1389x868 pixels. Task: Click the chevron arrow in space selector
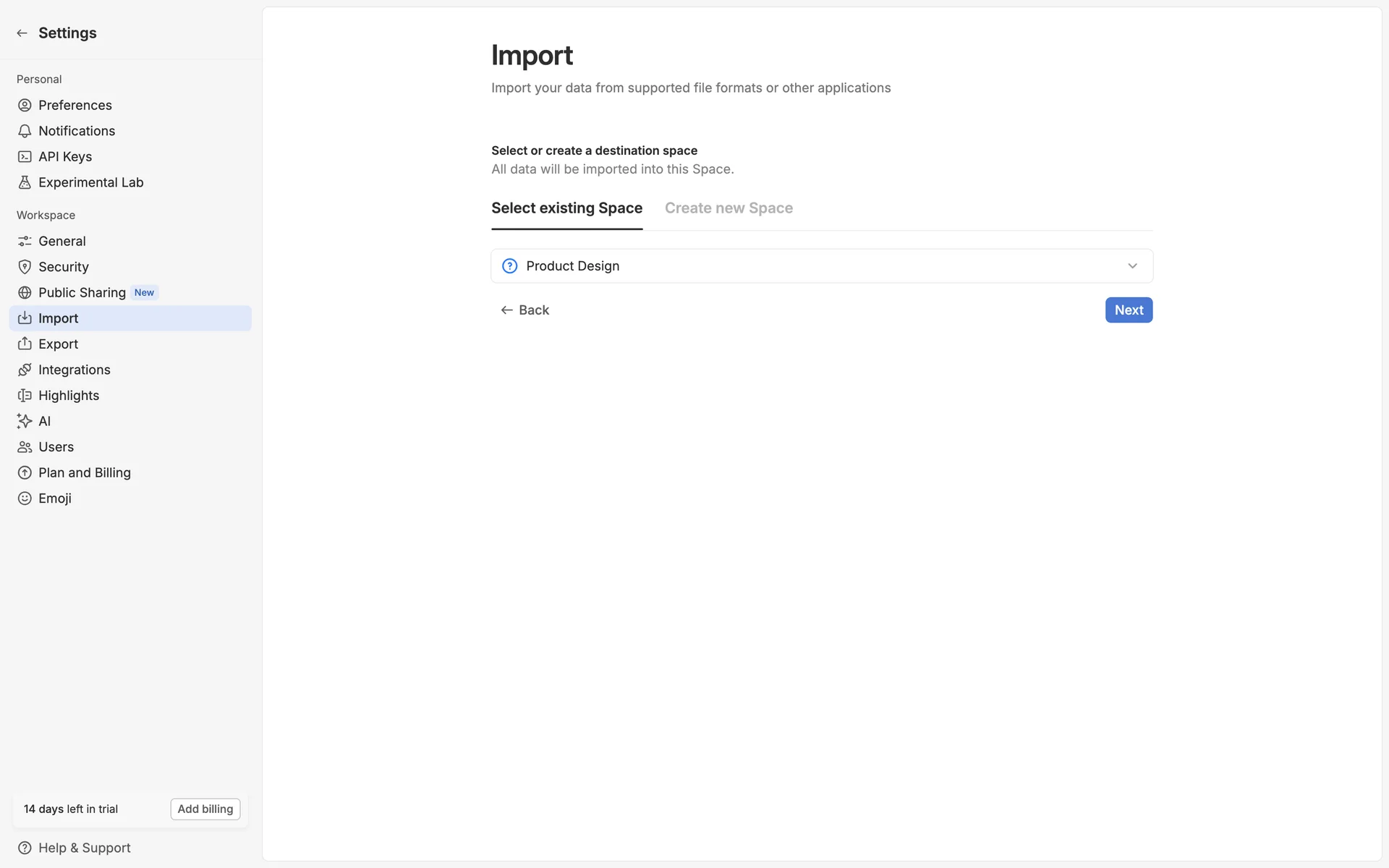click(1132, 266)
